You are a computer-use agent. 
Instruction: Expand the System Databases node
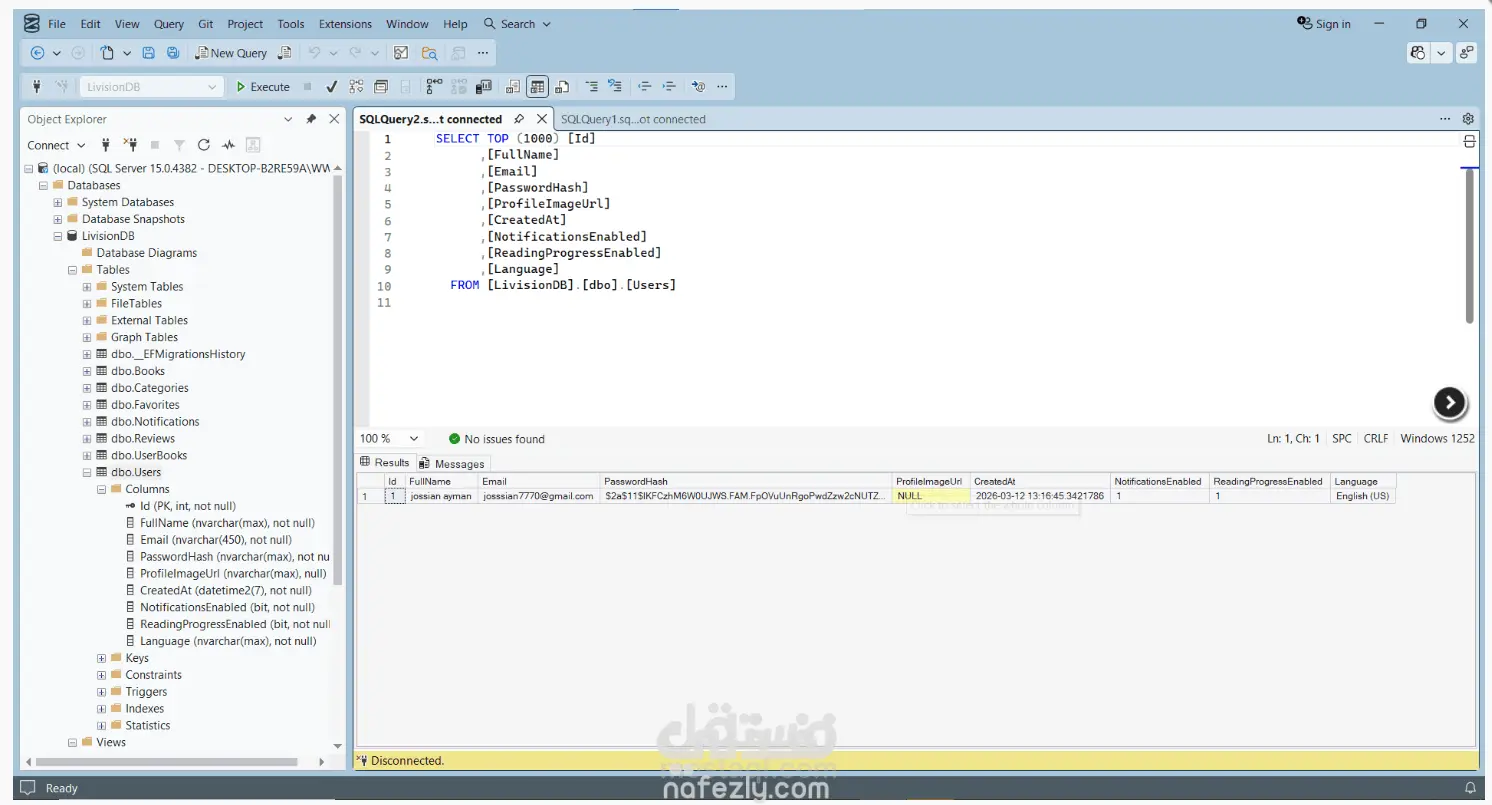click(x=57, y=202)
